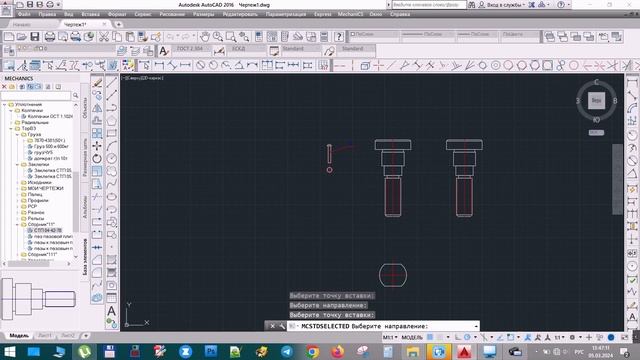Select the Move tool in Modify toolbar
640x360 pixels.
[97, 146]
